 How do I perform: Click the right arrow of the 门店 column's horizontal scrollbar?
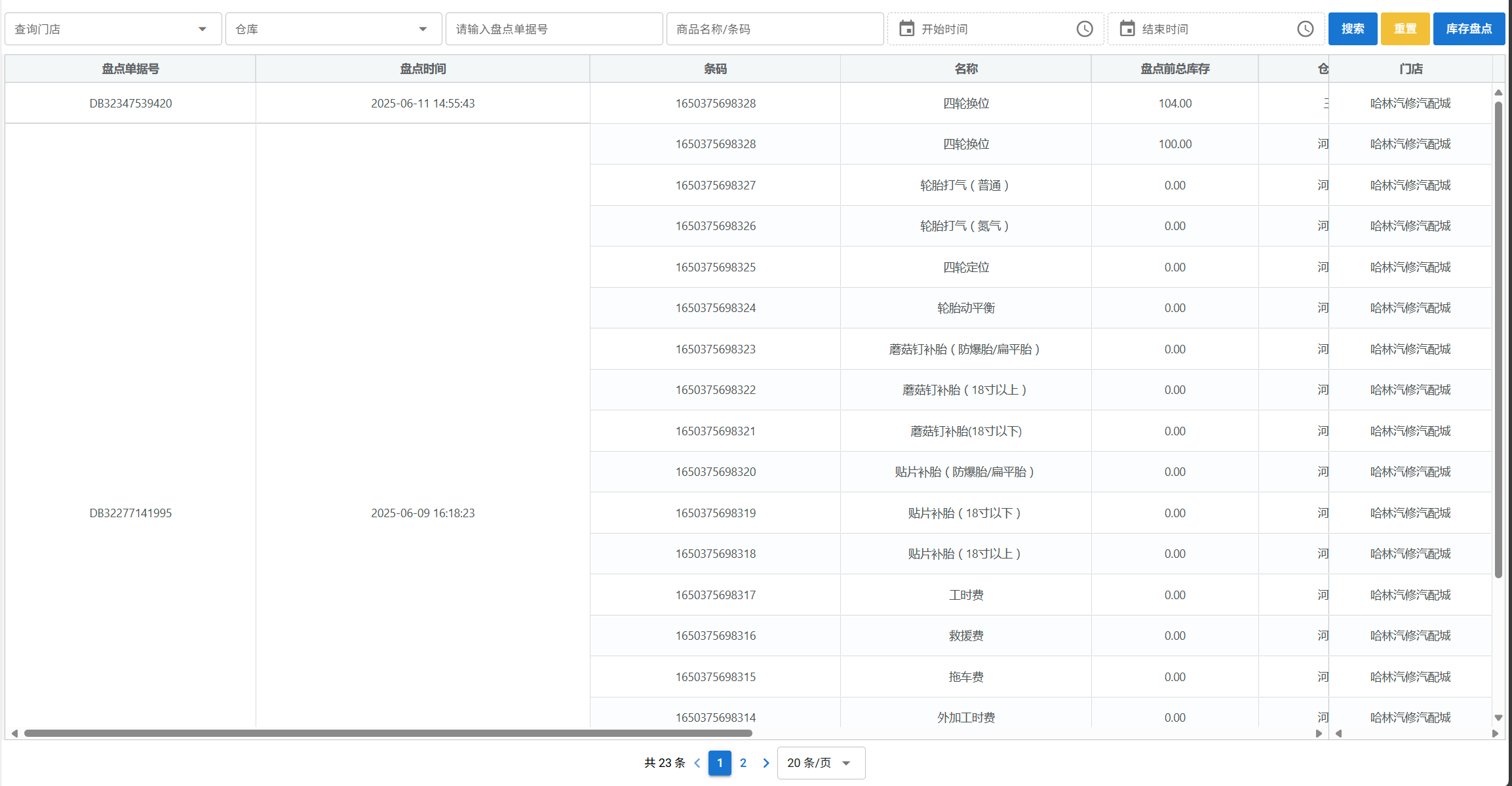tap(1495, 734)
